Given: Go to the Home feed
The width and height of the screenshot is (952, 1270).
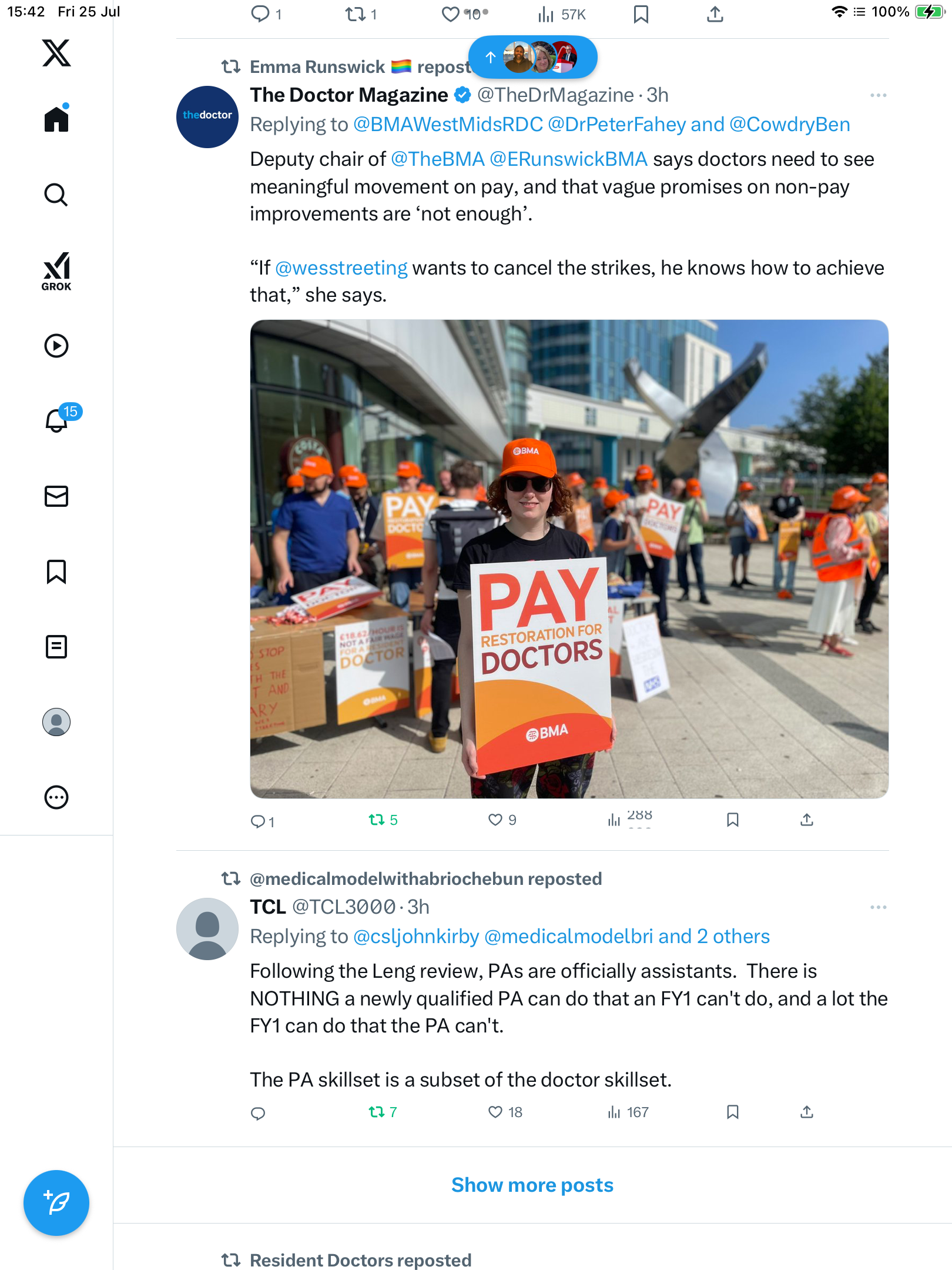Looking at the screenshot, I should [56, 119].
